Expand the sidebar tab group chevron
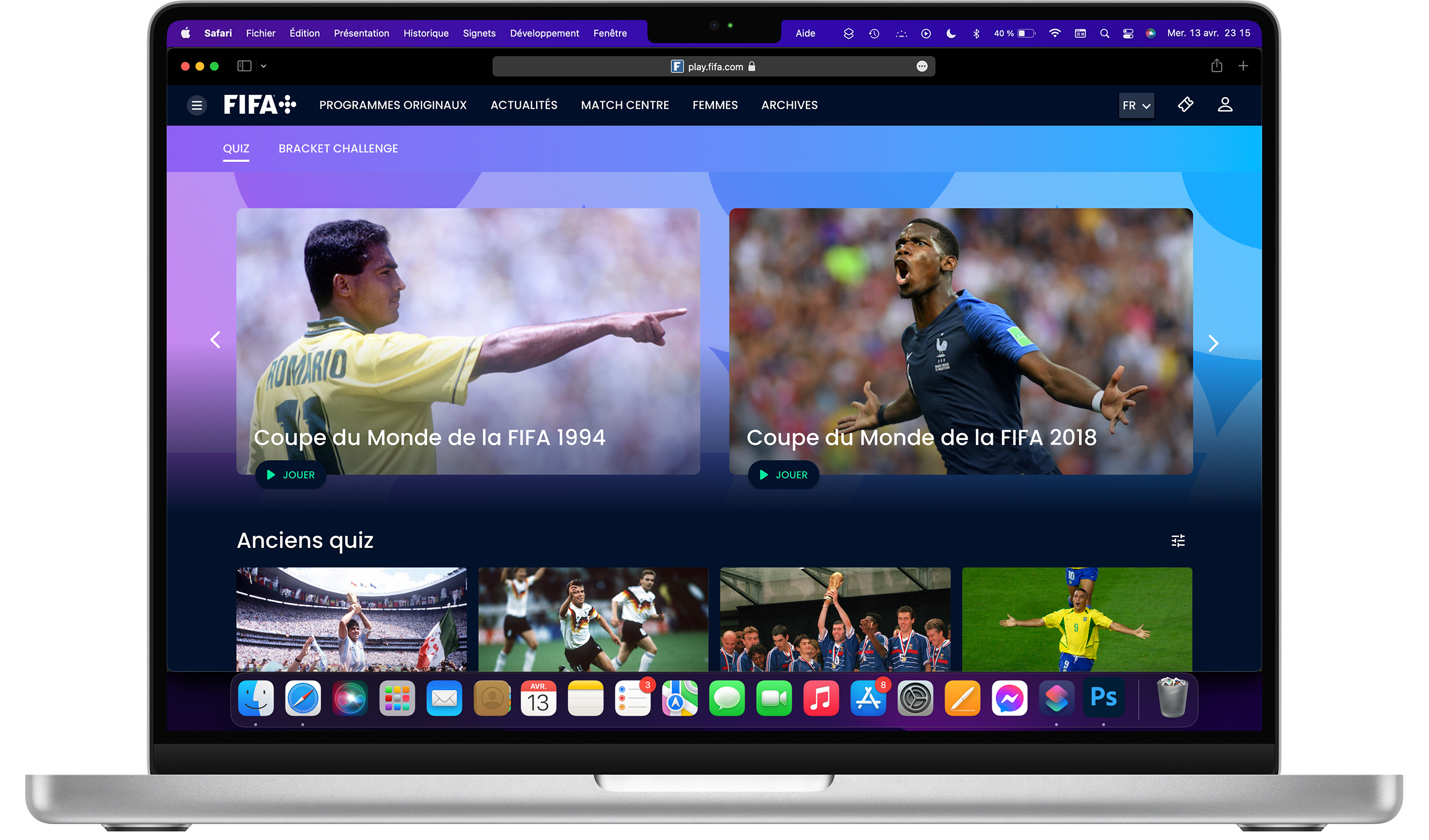The width and height of the screenshot is (1429, 840). 264,66
